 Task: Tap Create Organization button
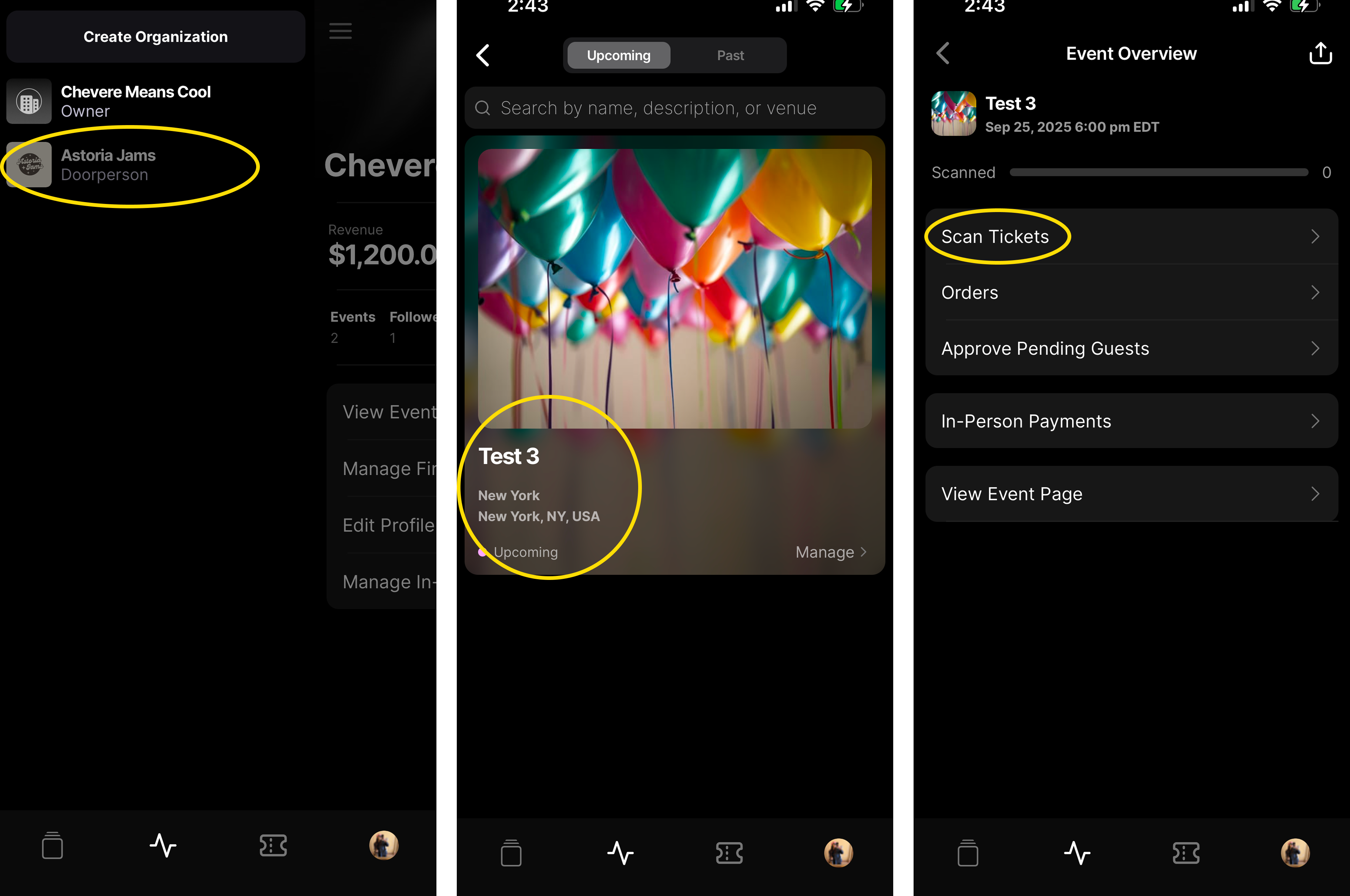click(155, 37)
